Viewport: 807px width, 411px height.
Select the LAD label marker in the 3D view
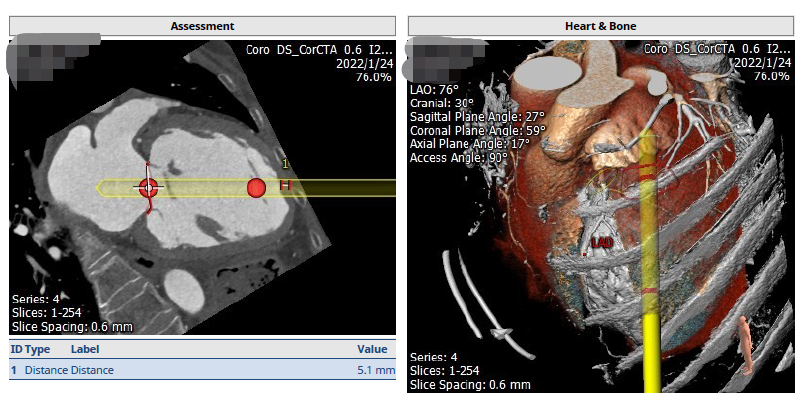point(602,243)
